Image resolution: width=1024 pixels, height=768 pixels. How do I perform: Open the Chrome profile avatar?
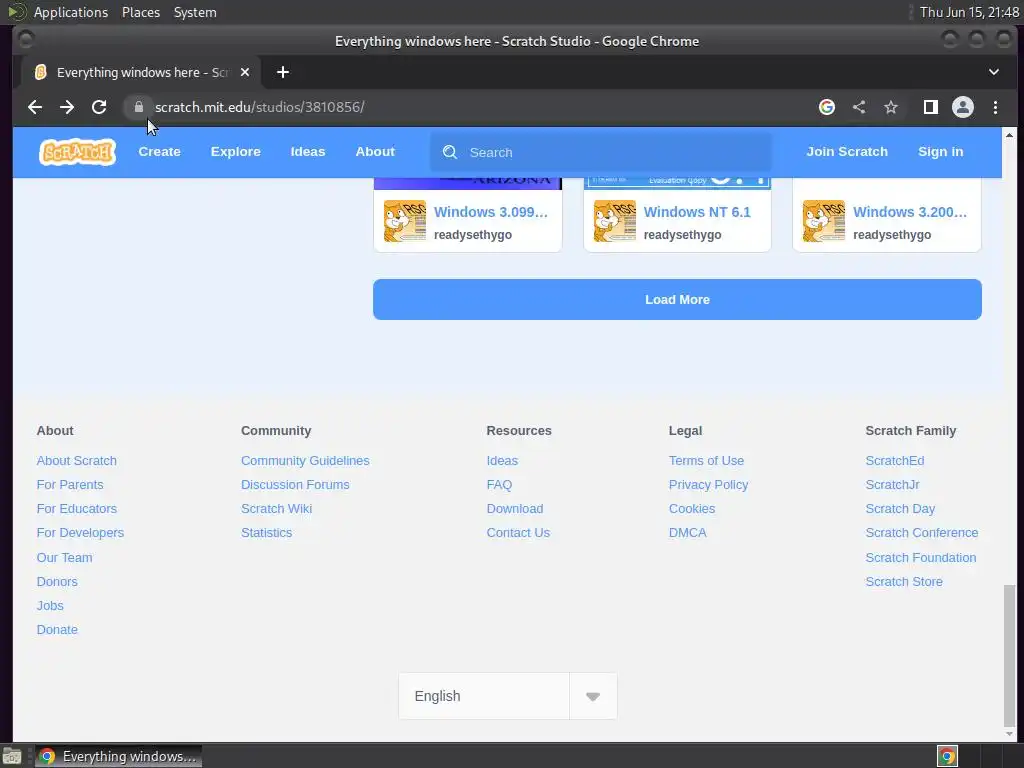pos(963,107)
